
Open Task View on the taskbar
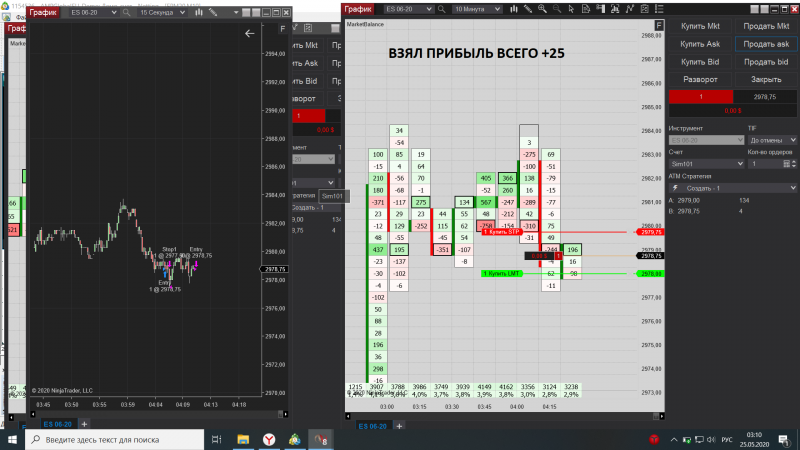coord(216,439)
